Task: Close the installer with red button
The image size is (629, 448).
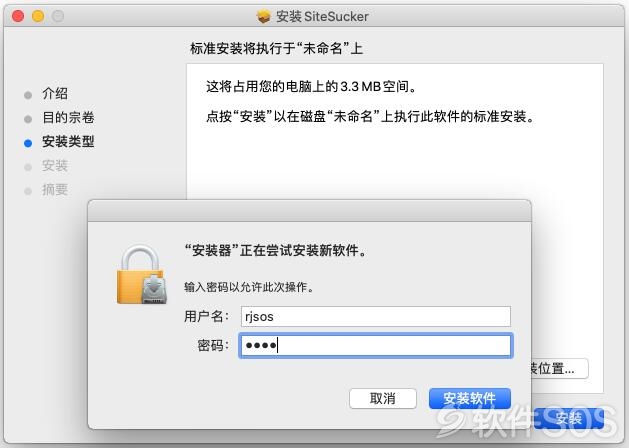Action: tap(18, 16)
